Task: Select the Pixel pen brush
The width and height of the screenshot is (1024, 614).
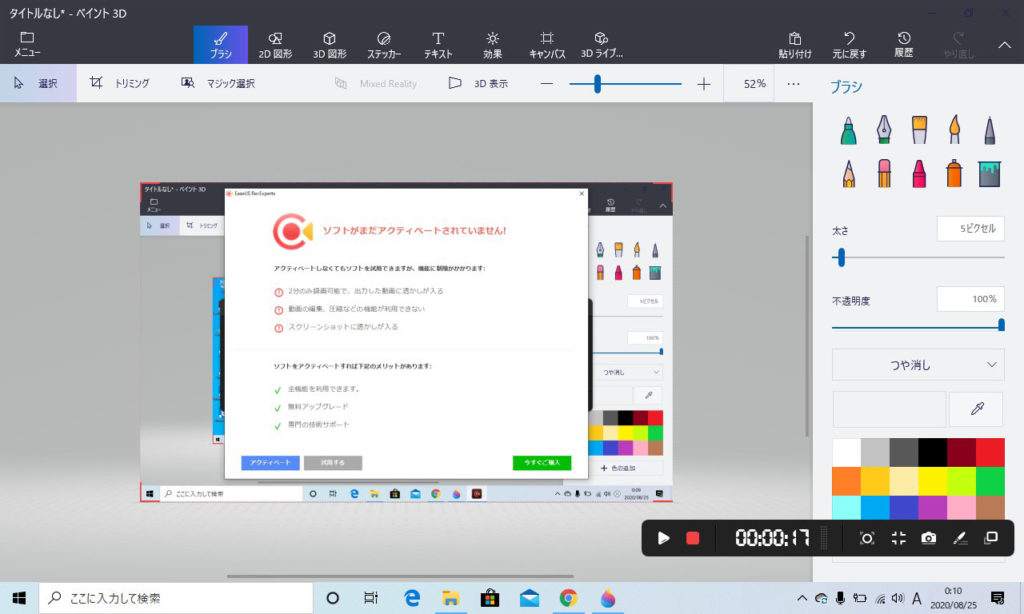Action: pos(989,130)
